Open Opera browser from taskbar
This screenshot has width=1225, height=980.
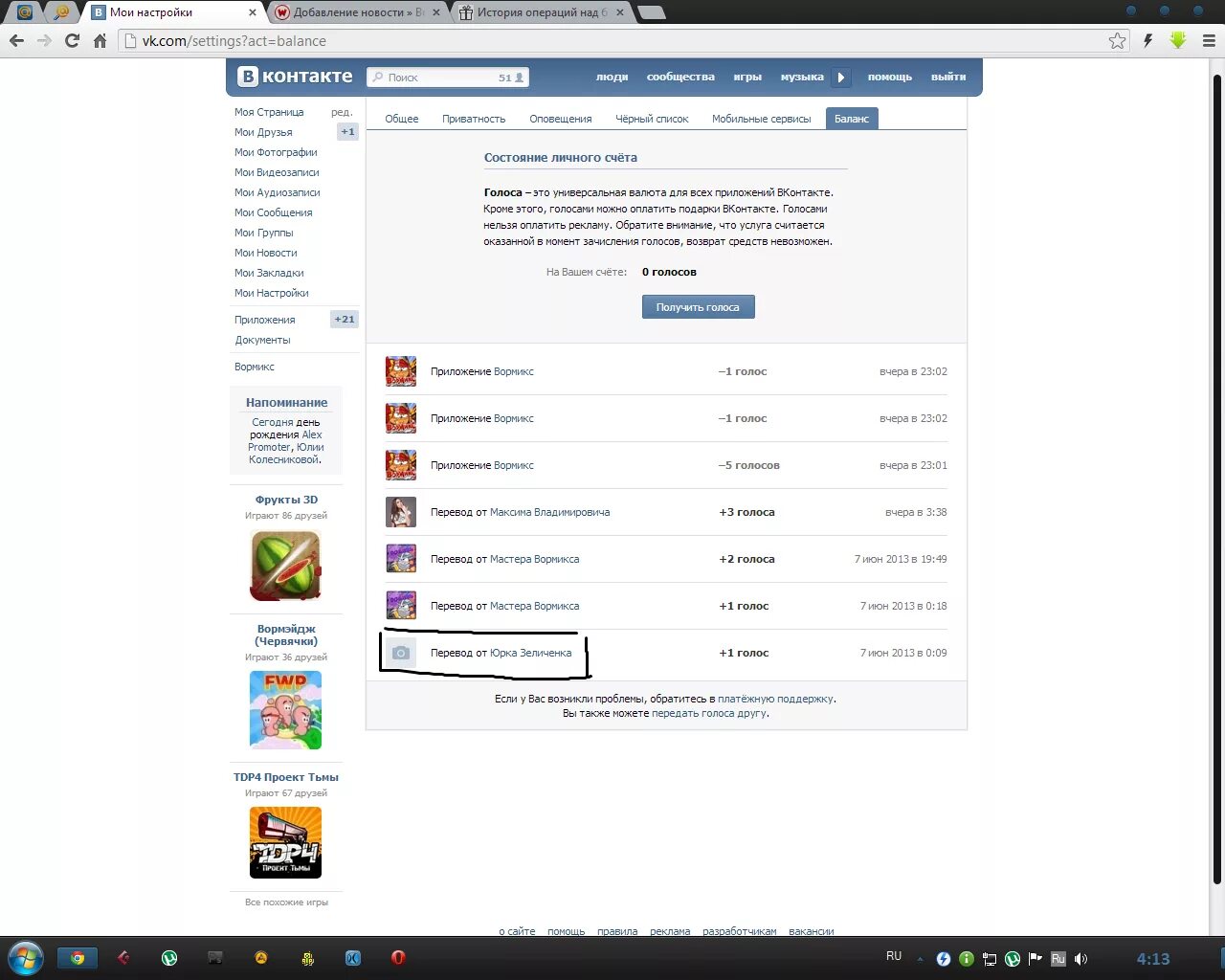[398, 957]
